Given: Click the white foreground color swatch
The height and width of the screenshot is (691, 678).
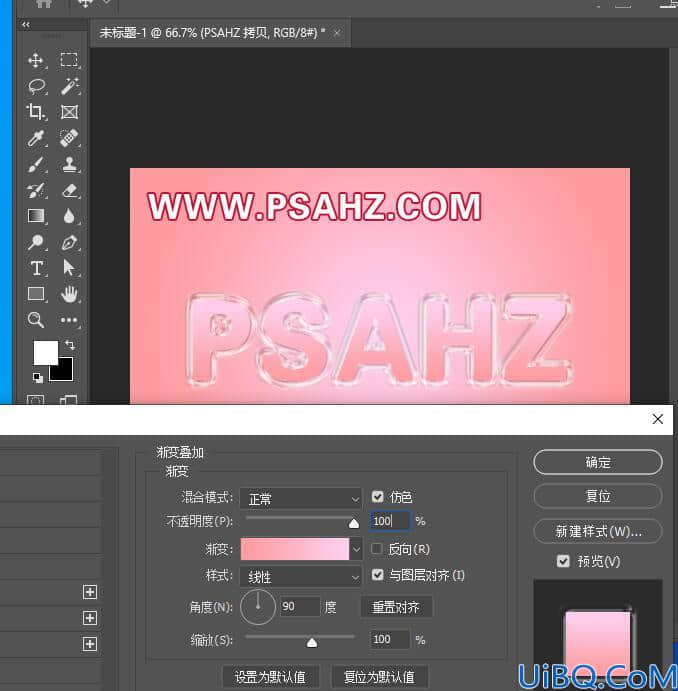Looking at the screenshot, I should click(43, 351).
